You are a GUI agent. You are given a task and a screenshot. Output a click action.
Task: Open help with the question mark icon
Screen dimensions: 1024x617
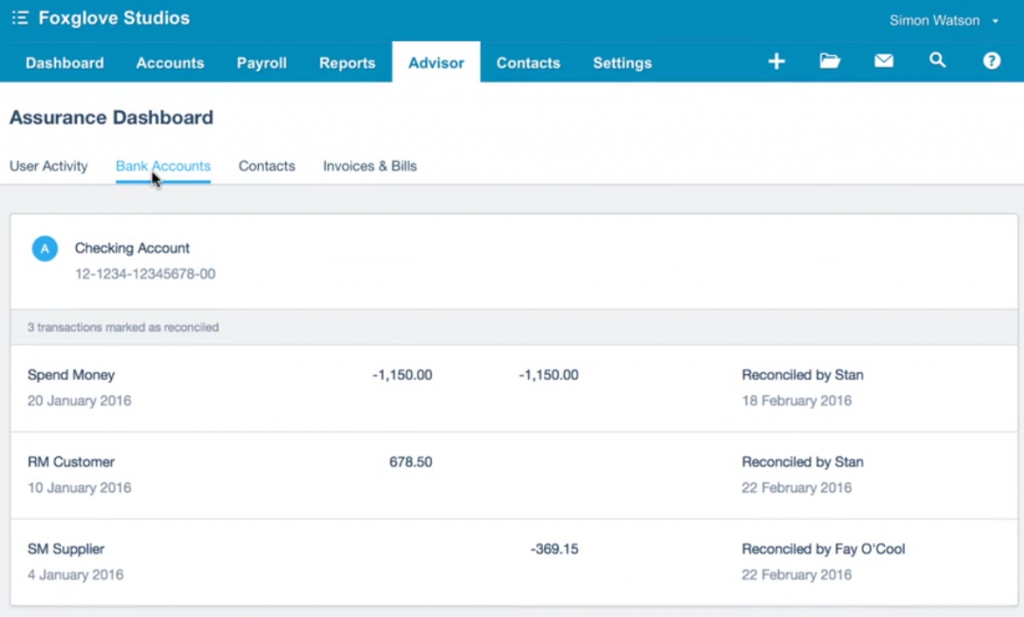click(991, 61)
